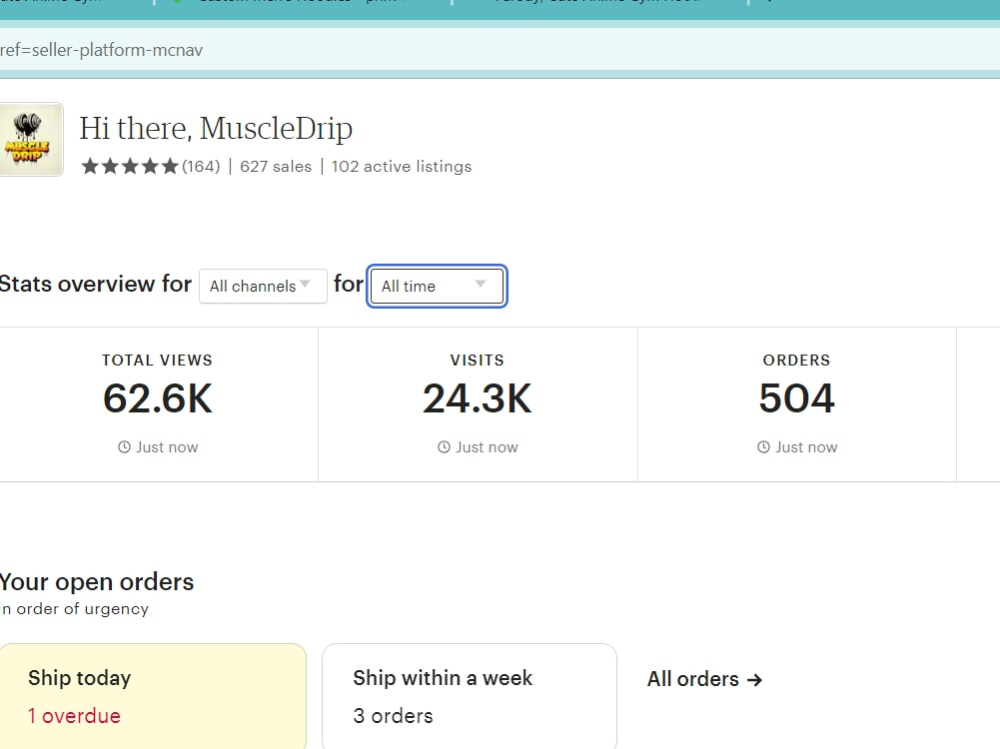The height and width of the screenshot is (749, 1000).
Task: Open the Ship within a week card
Action: [469, 697]
